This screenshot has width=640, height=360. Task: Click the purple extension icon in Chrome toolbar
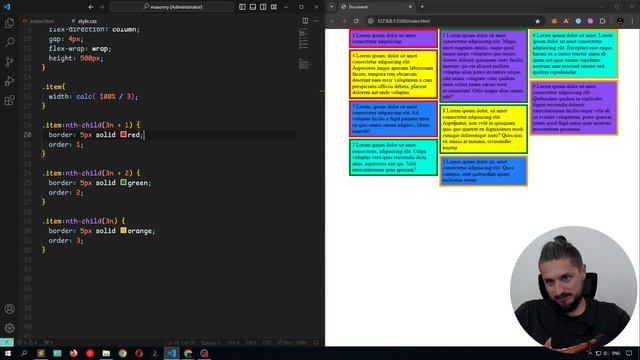click(x=591, y=21)
